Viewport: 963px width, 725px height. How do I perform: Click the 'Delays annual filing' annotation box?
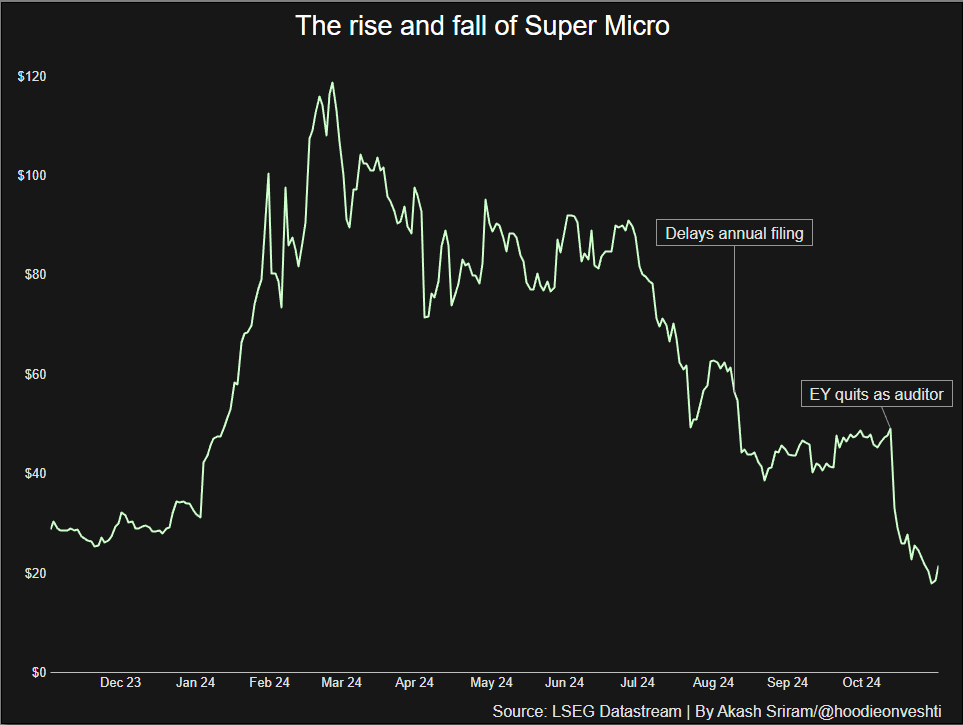[735, 234]
